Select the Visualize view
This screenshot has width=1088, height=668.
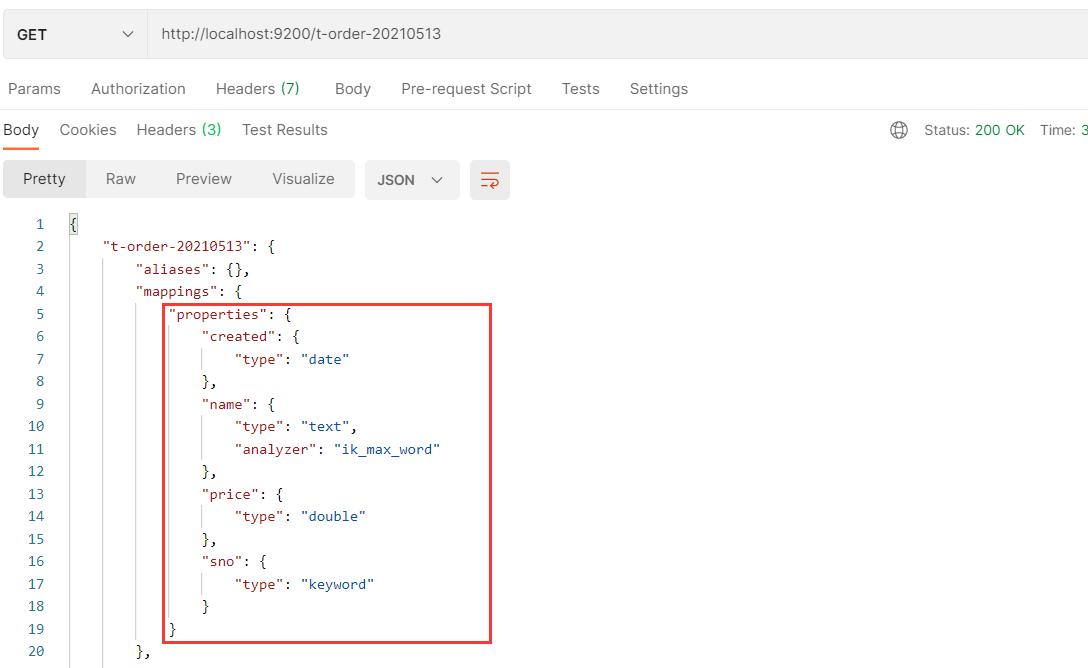[x=303, y=179]
